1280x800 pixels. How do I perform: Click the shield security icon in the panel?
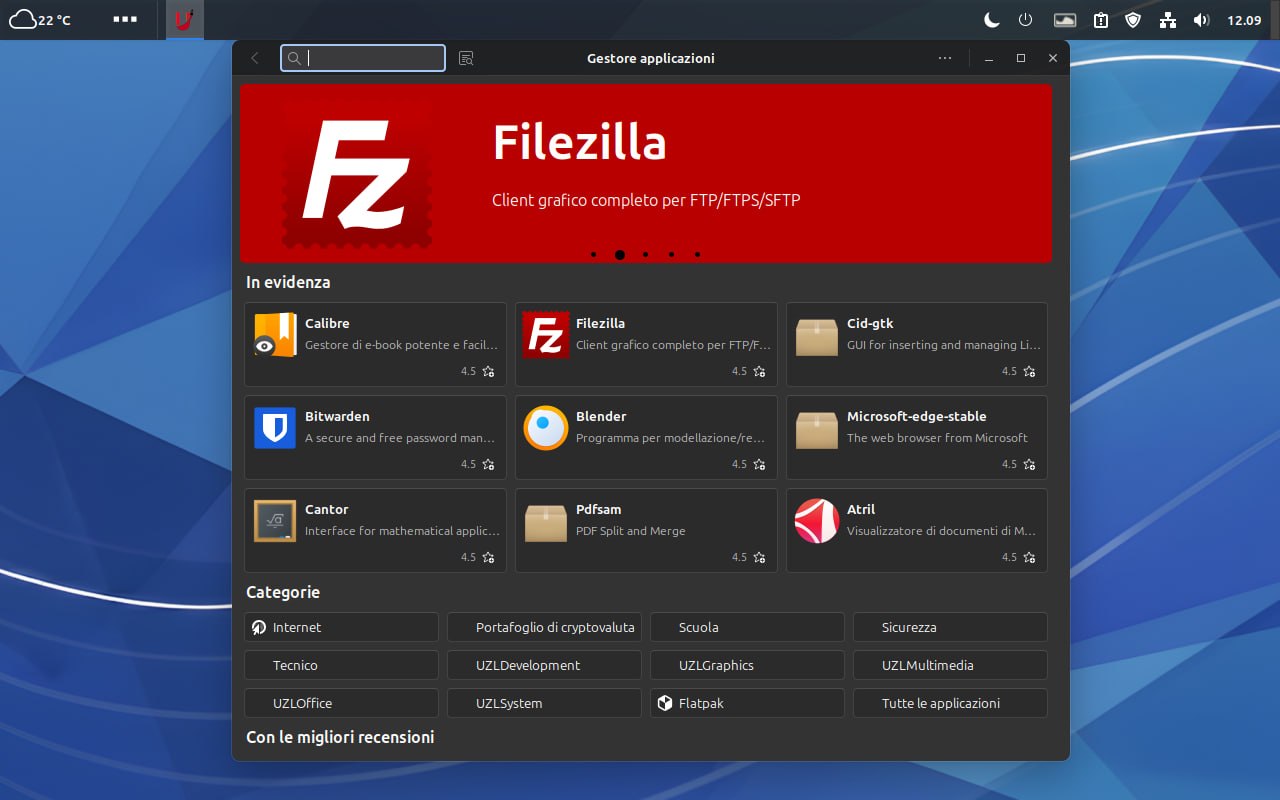coord(1133,20)
